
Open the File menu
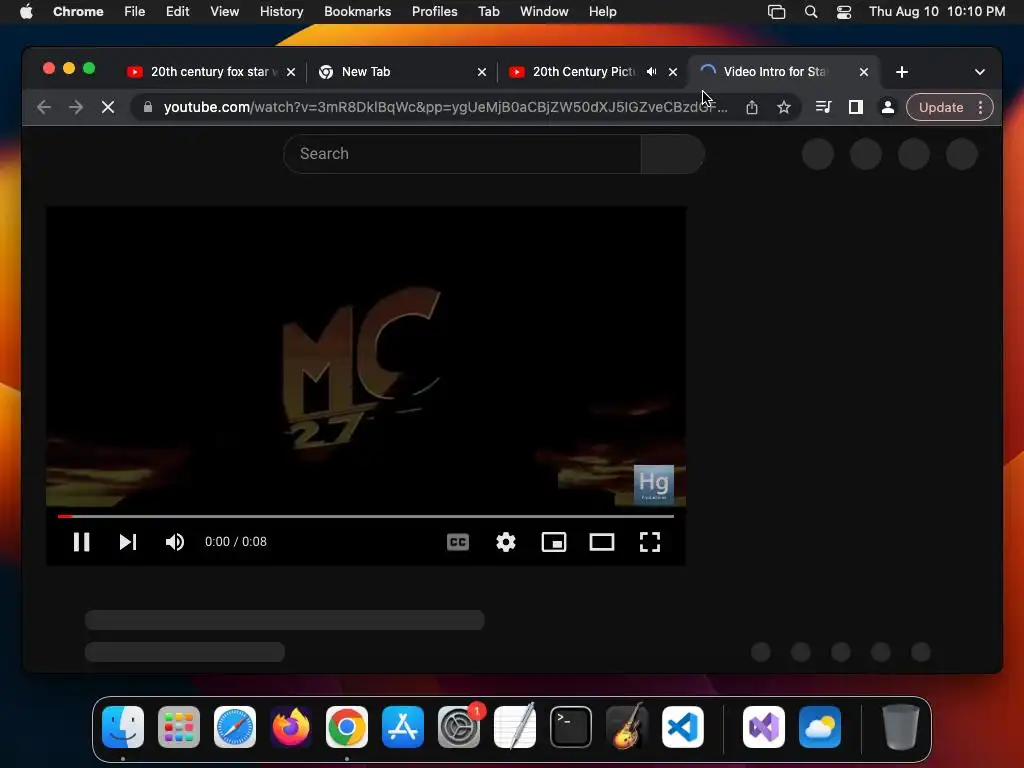point(135,11)
